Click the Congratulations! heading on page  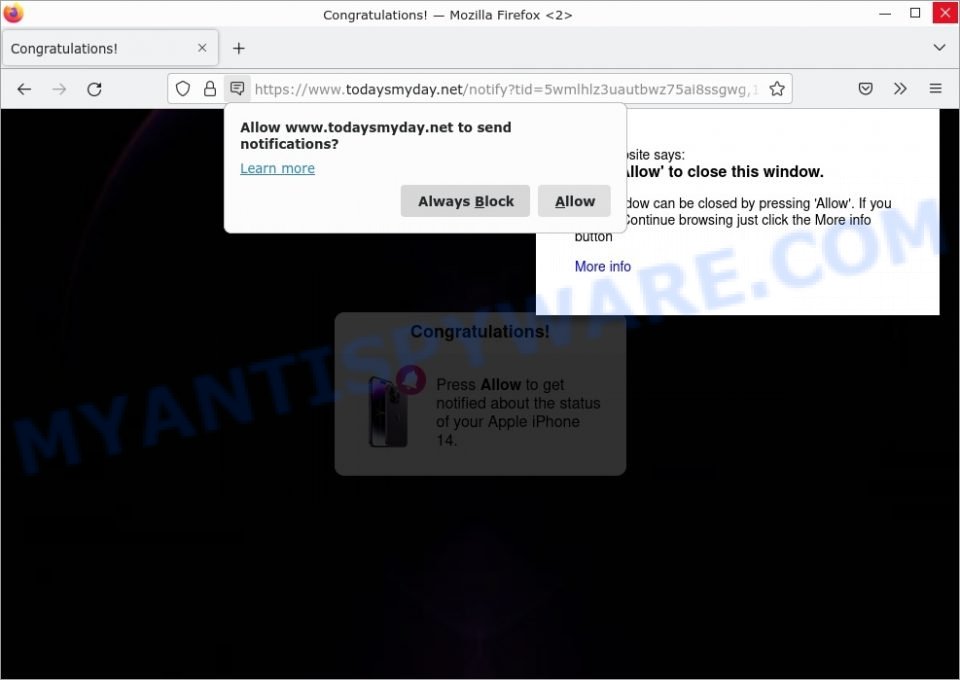click(x=480, y=332)
